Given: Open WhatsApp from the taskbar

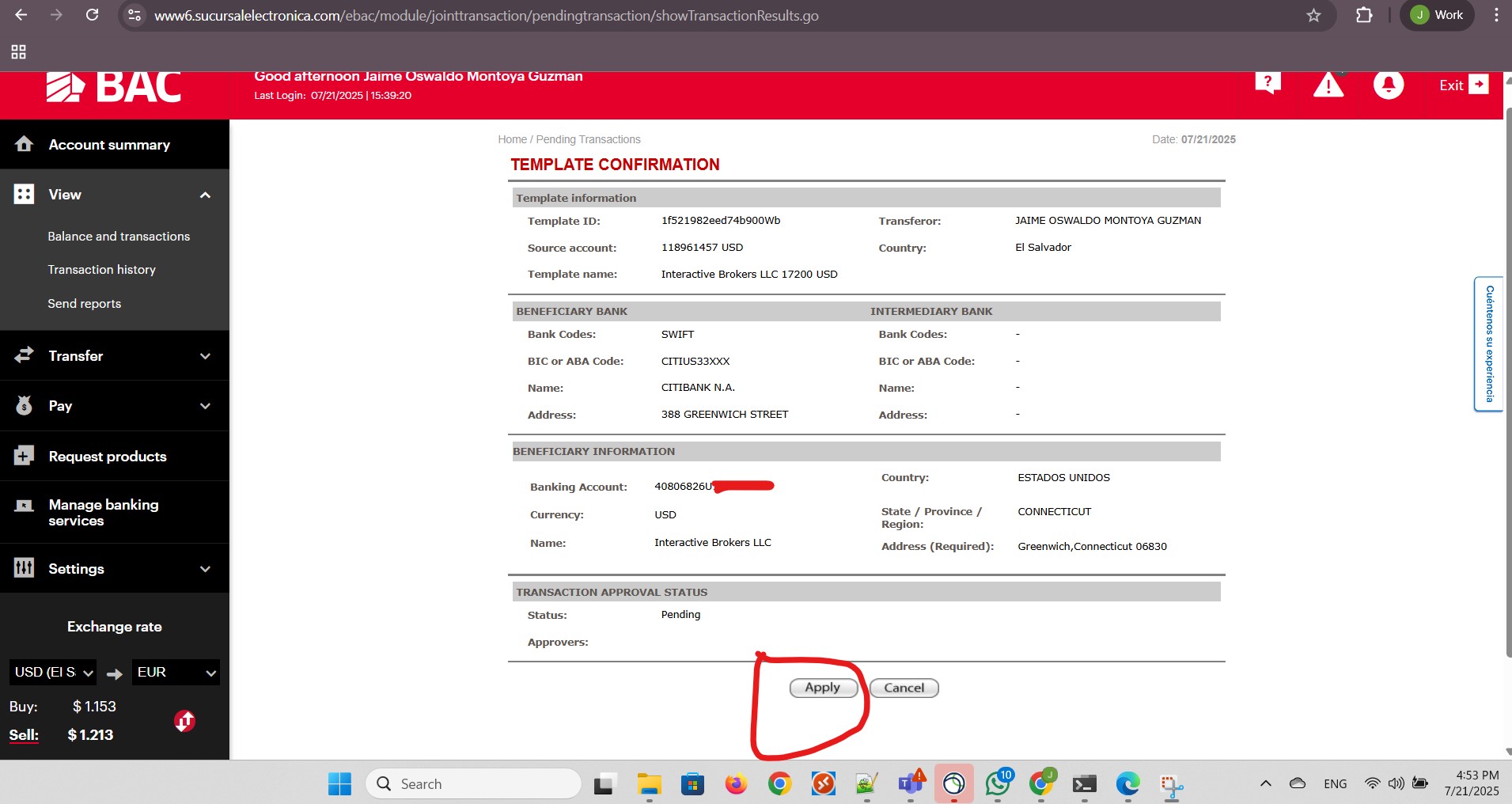Looking at the screenshot, I should pyautogui.click(x=998, y=783).
